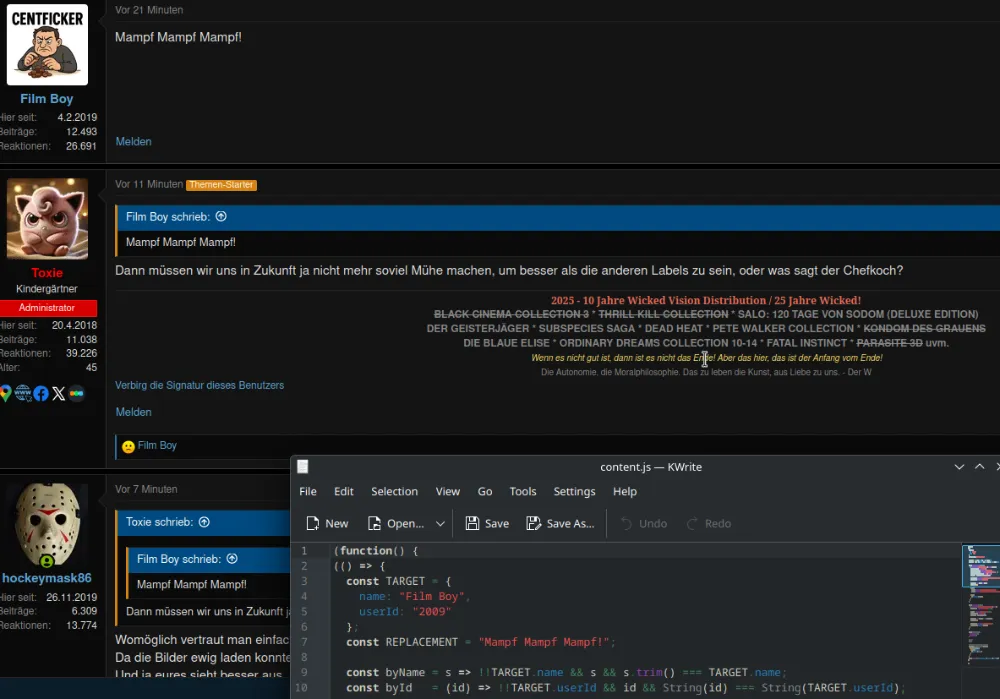Jump to quoted post via Film Boy arrow
The height and width of the screenshot is (699, 1000).
pyautogui.click(x=221, y=216)
